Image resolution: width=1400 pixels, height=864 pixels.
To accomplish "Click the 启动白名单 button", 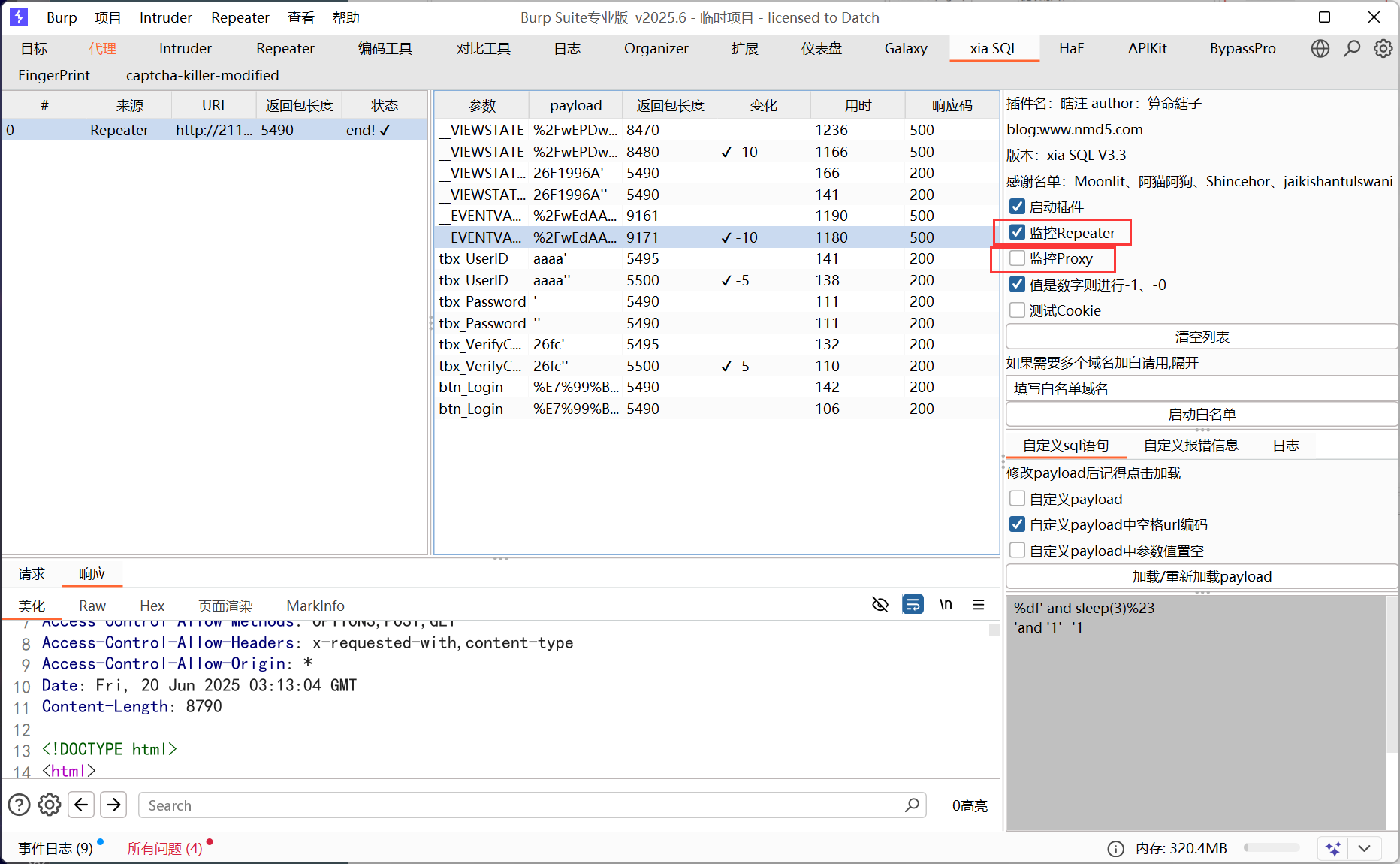I will click(1202, 414).
